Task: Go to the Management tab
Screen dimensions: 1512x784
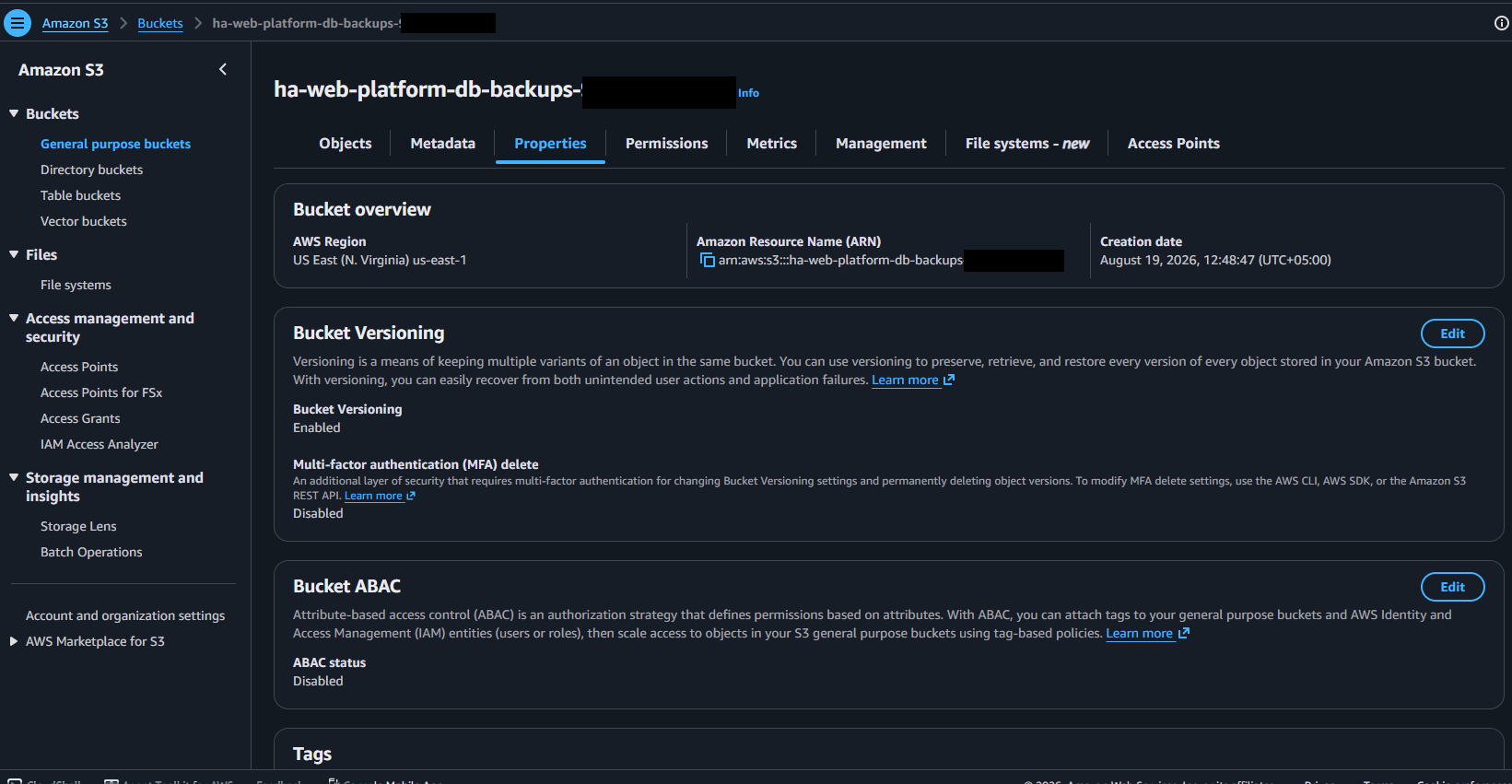Action: pyautogui.click(x=882, y=143)
